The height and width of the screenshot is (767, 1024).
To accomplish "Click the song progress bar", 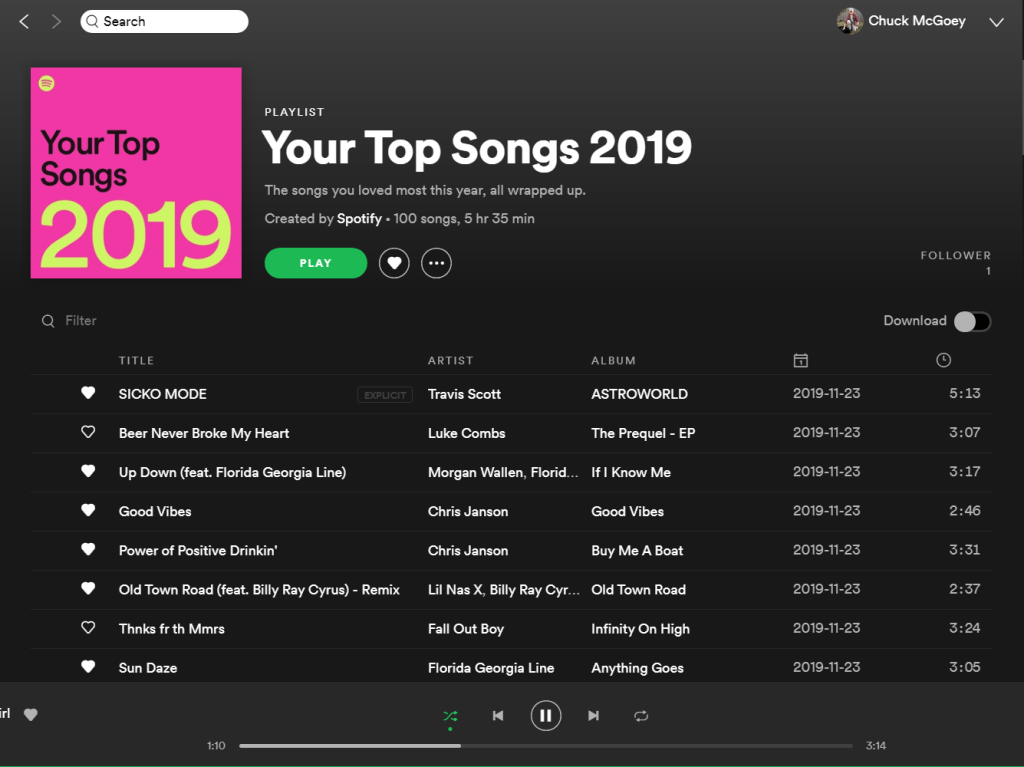I will [545, 745].
